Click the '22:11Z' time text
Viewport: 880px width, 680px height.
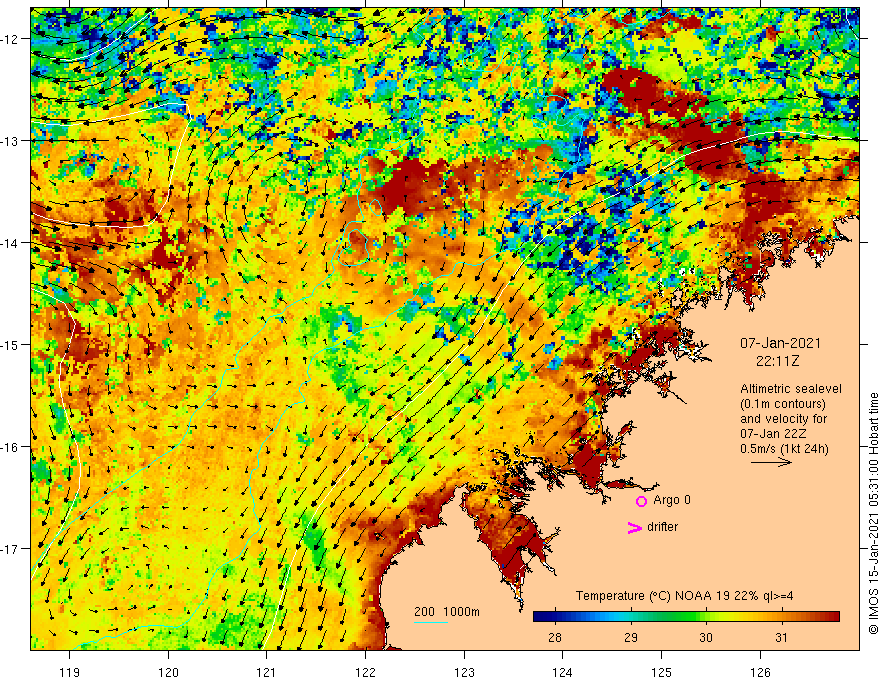(x=777, y=361)
